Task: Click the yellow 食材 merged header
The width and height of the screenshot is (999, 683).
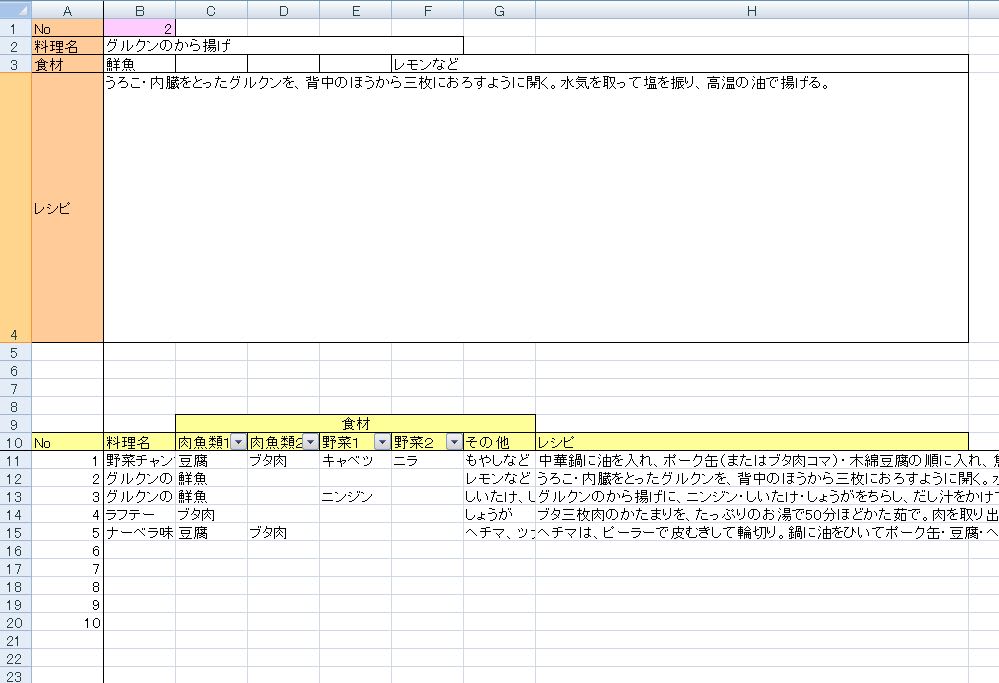Action: click(x=355, y=424)
